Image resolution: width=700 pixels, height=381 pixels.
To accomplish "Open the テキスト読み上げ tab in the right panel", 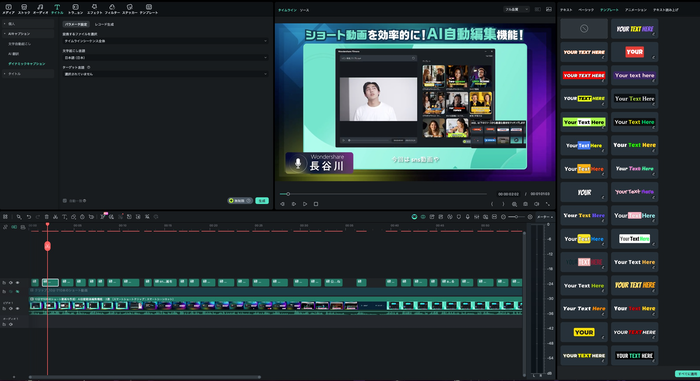I will click(666, 10).
